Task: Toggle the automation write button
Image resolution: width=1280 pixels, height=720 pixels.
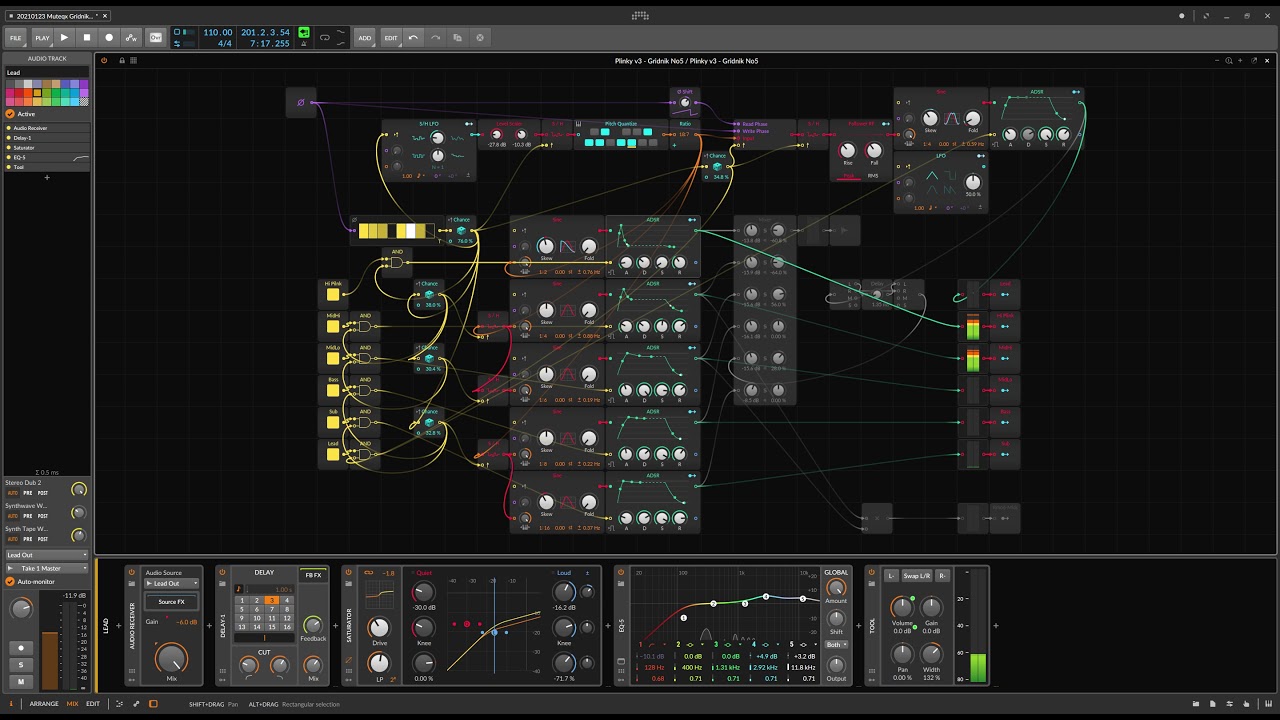Action: click(131, 38)
